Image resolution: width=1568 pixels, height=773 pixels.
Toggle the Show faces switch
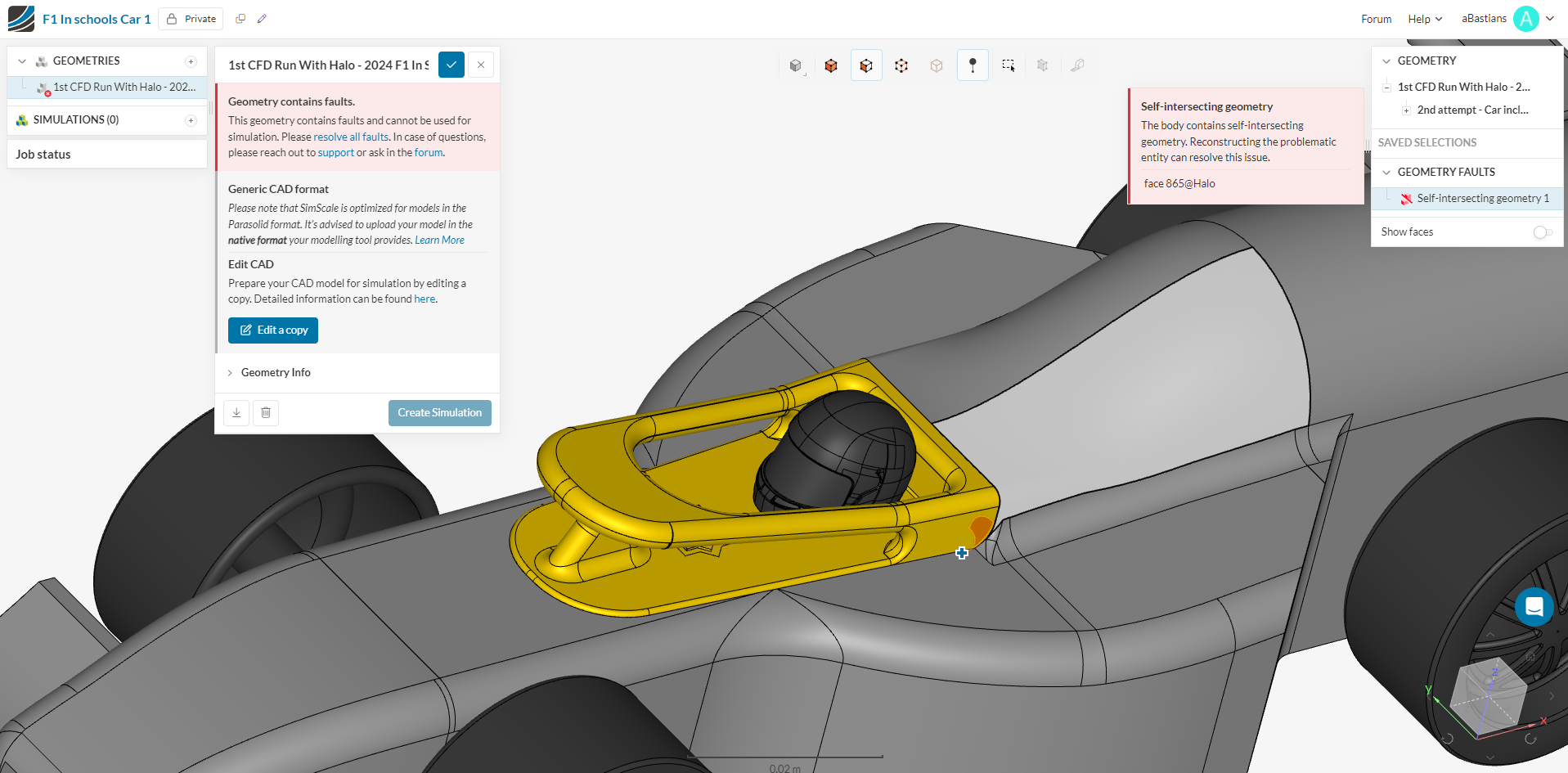1543,232
